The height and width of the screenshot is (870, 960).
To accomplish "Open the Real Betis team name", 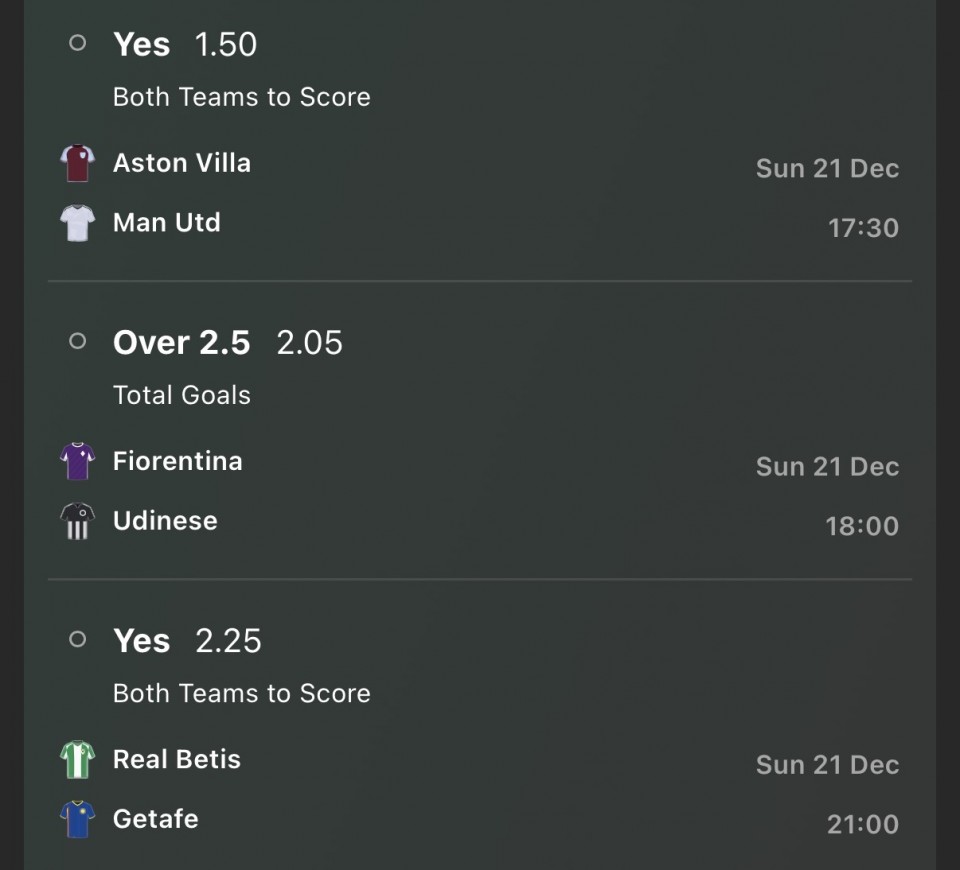I will [x=177, y=759].
